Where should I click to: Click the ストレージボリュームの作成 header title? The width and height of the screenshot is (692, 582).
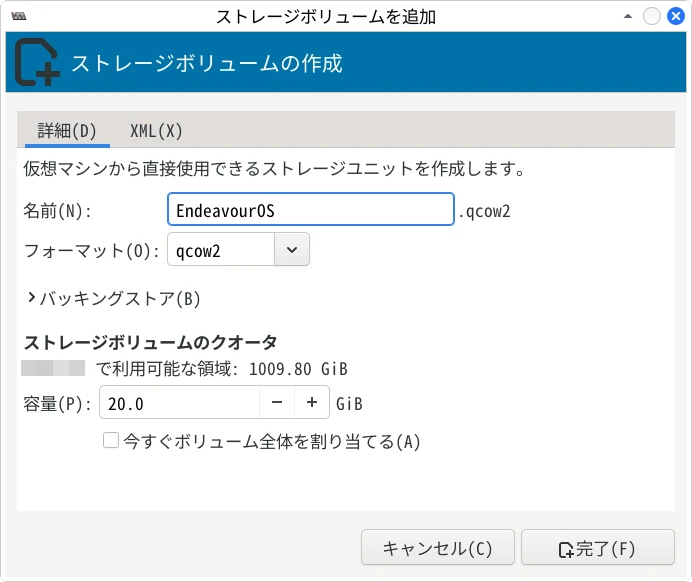[206, 64]
